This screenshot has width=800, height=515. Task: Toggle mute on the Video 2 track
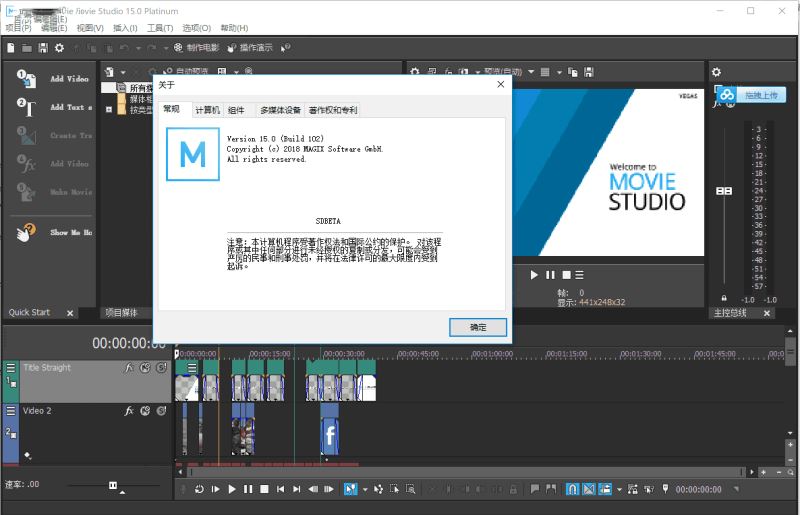click(145, 411)
